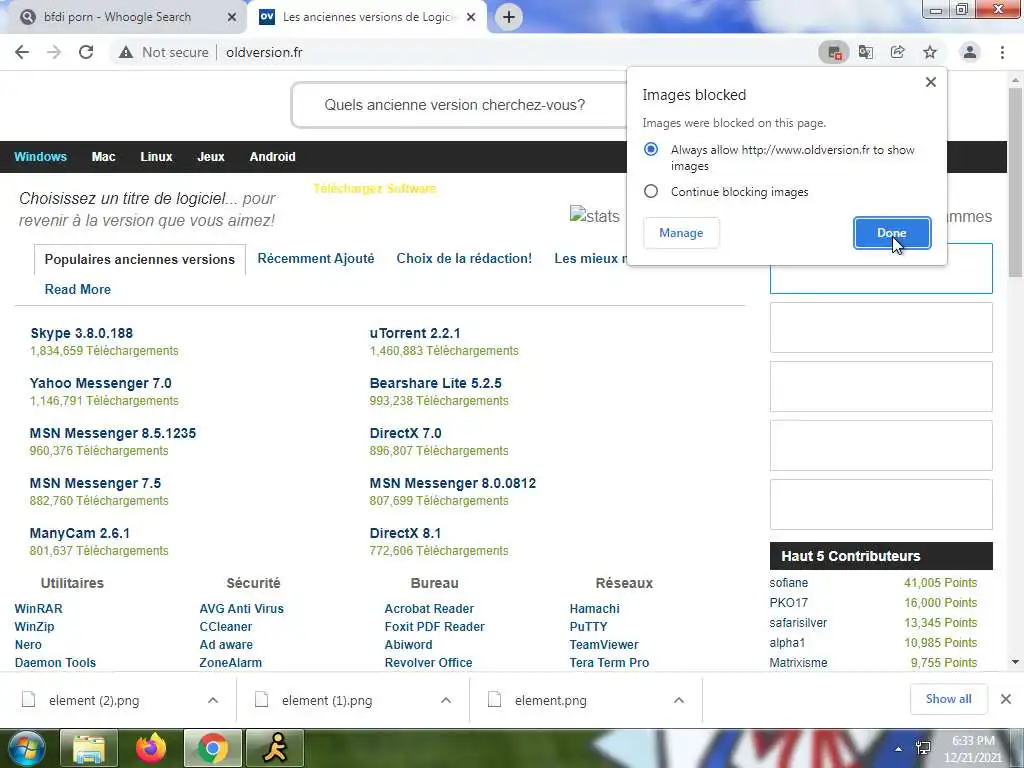
Task: Click Téléchargez Software link
Action: click(x=375, y=189)
